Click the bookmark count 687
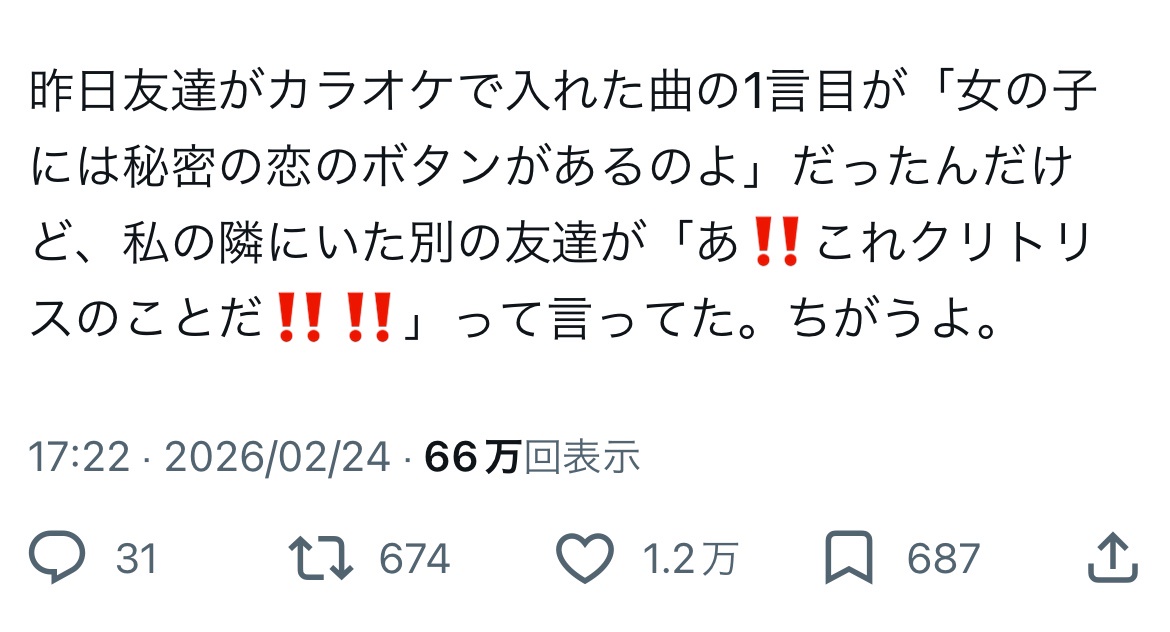This screenshot has width=1170, height=632. click(x=943, y=558)
